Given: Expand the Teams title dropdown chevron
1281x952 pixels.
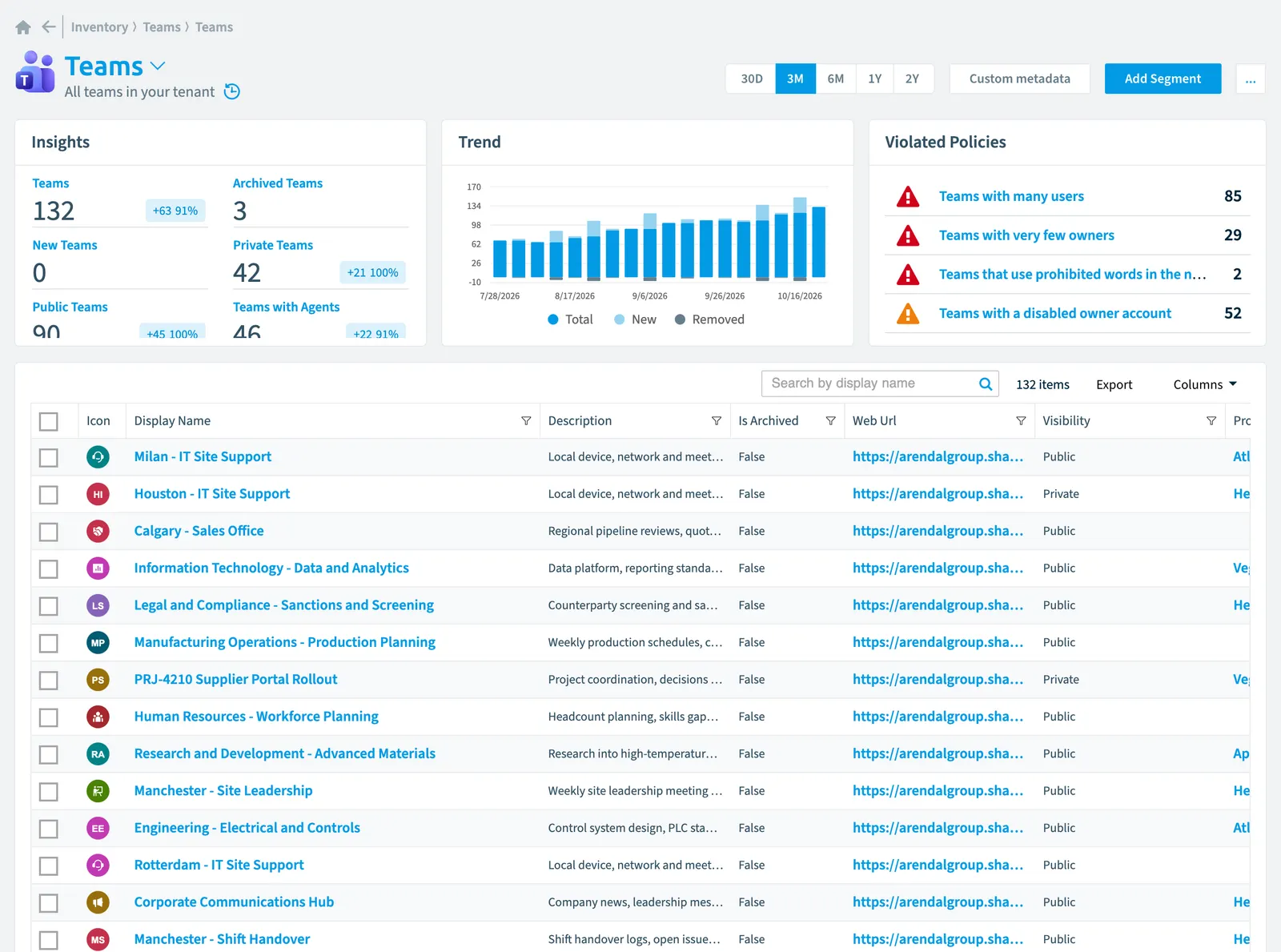Looking at the screenshot, I should tap(158, 66).
